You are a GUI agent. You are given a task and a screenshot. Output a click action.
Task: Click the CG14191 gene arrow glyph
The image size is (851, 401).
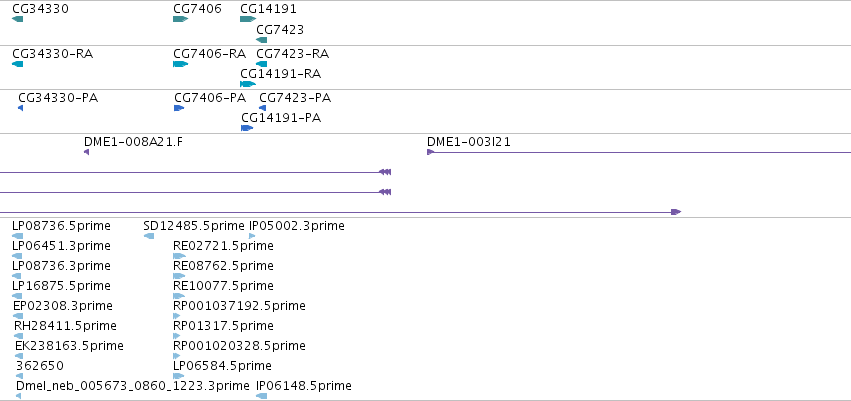tap(248, 19)
